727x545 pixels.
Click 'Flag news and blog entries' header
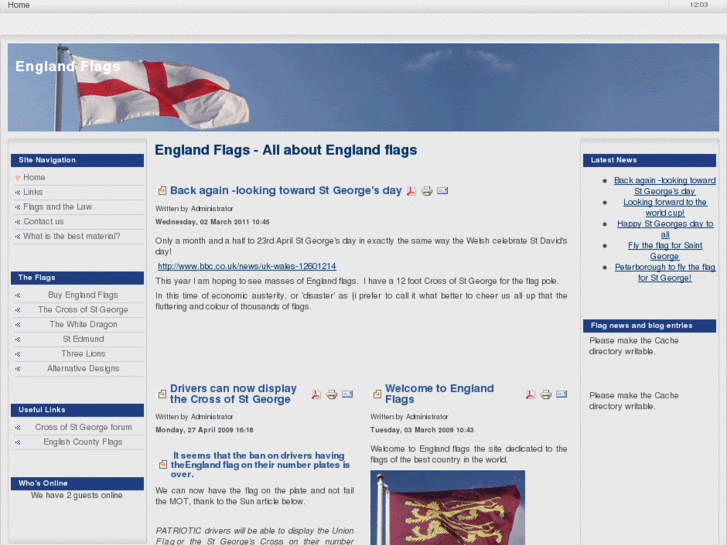pos(649,326)
